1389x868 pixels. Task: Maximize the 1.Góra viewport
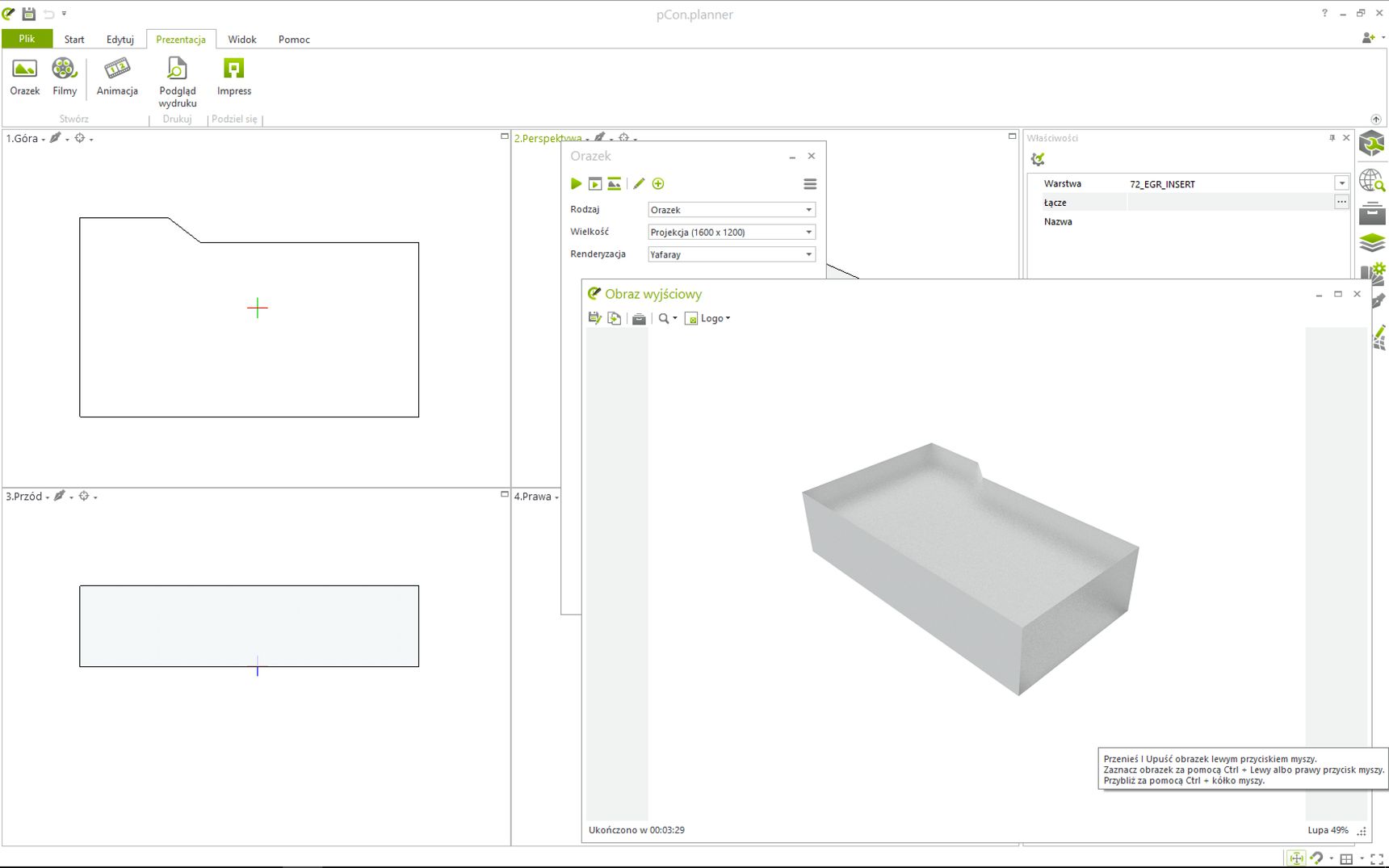point(505,136)
